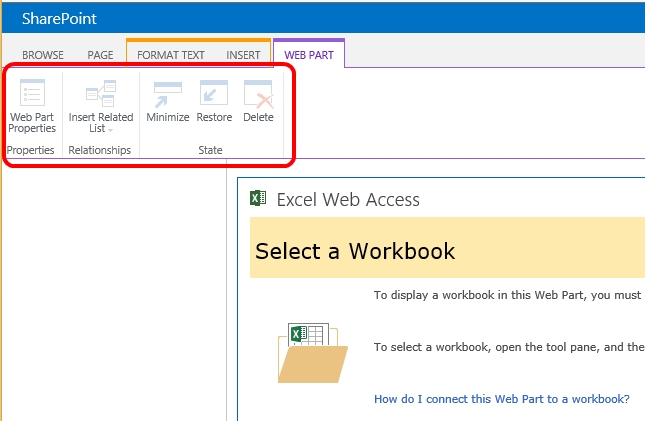
Task: Click the Excel Web Access title text
Action: point(348,200)
